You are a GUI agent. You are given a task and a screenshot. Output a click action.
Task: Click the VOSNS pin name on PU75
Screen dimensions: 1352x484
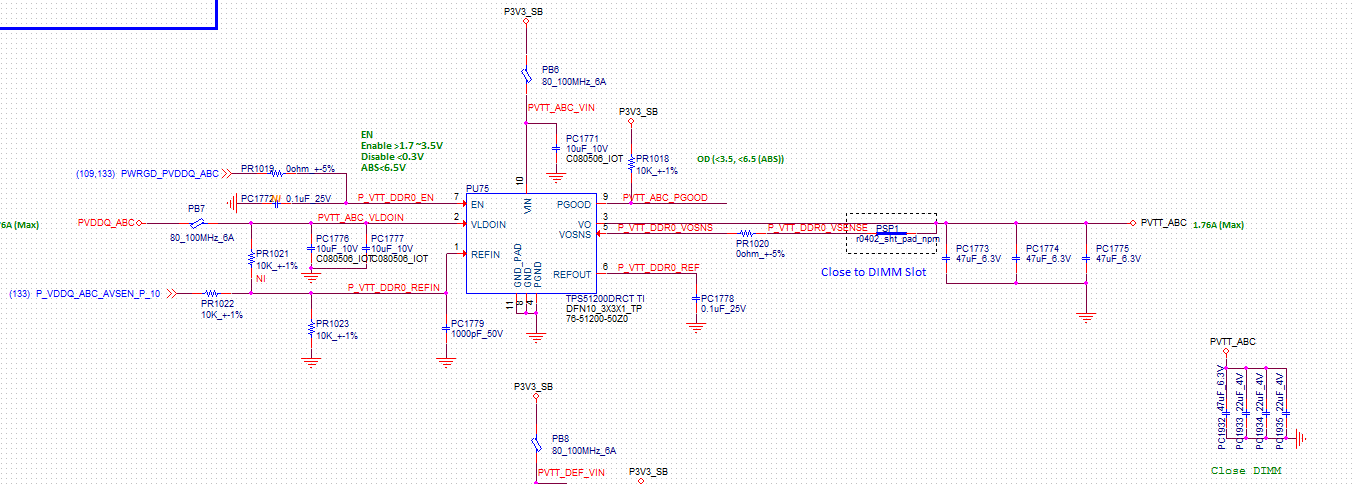573,233
